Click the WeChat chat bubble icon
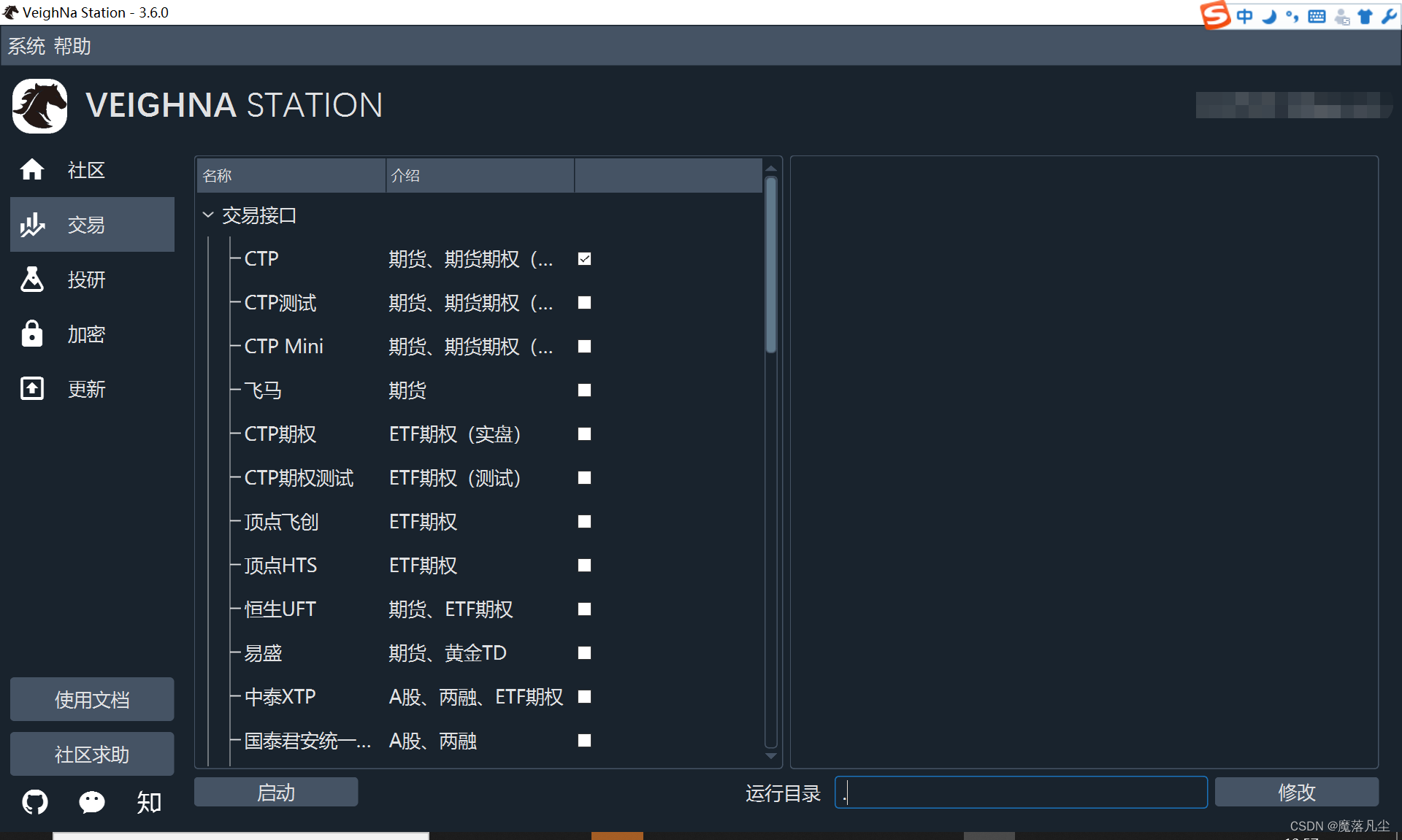The height and width of the screenshot is (840, 1402). tap(92, 802)
